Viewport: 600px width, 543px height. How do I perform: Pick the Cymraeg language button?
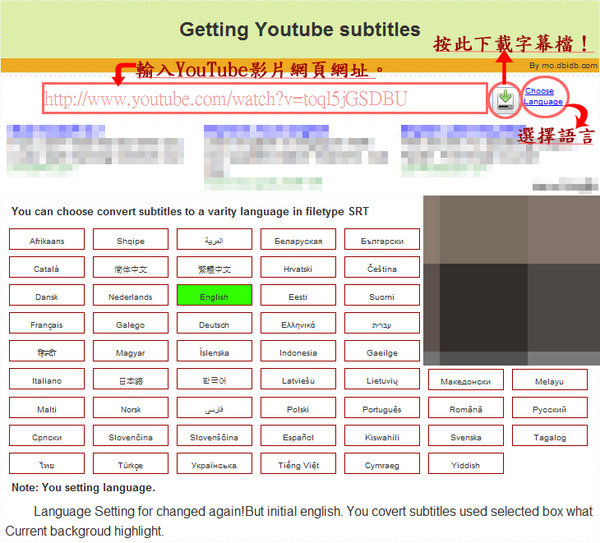coord(382,464)
